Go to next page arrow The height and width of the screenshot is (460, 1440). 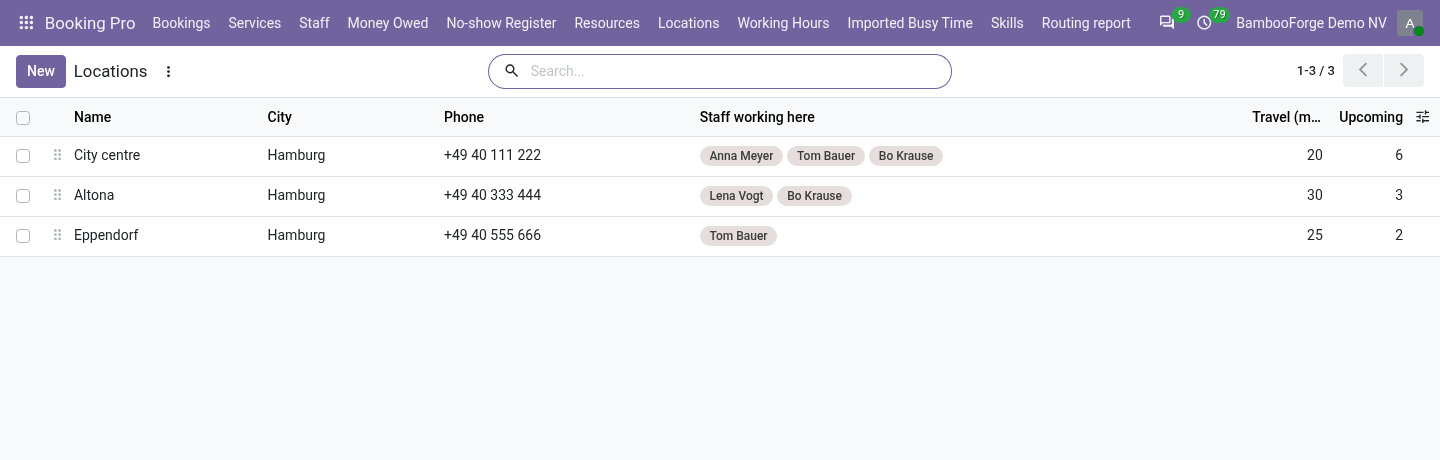tap(1403, 70)
